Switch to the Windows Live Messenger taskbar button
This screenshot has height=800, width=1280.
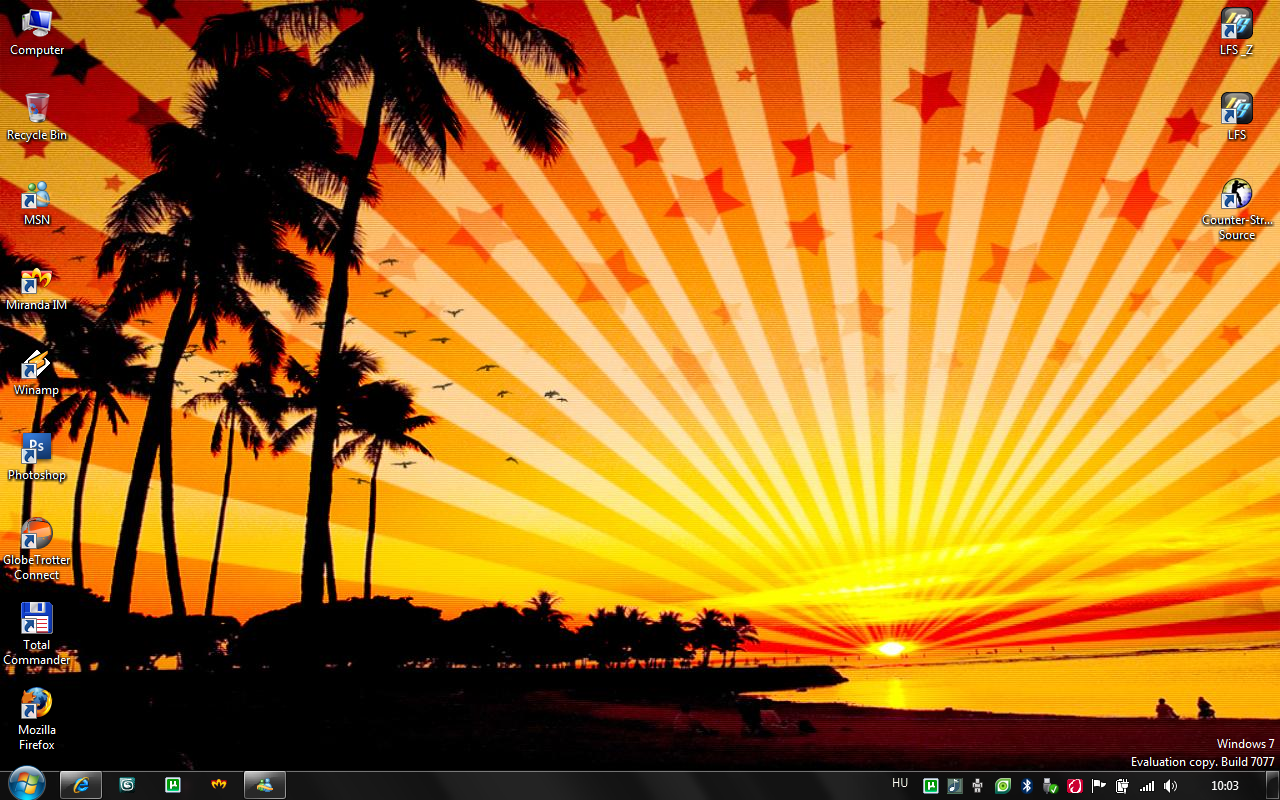(x=265, y=785)
